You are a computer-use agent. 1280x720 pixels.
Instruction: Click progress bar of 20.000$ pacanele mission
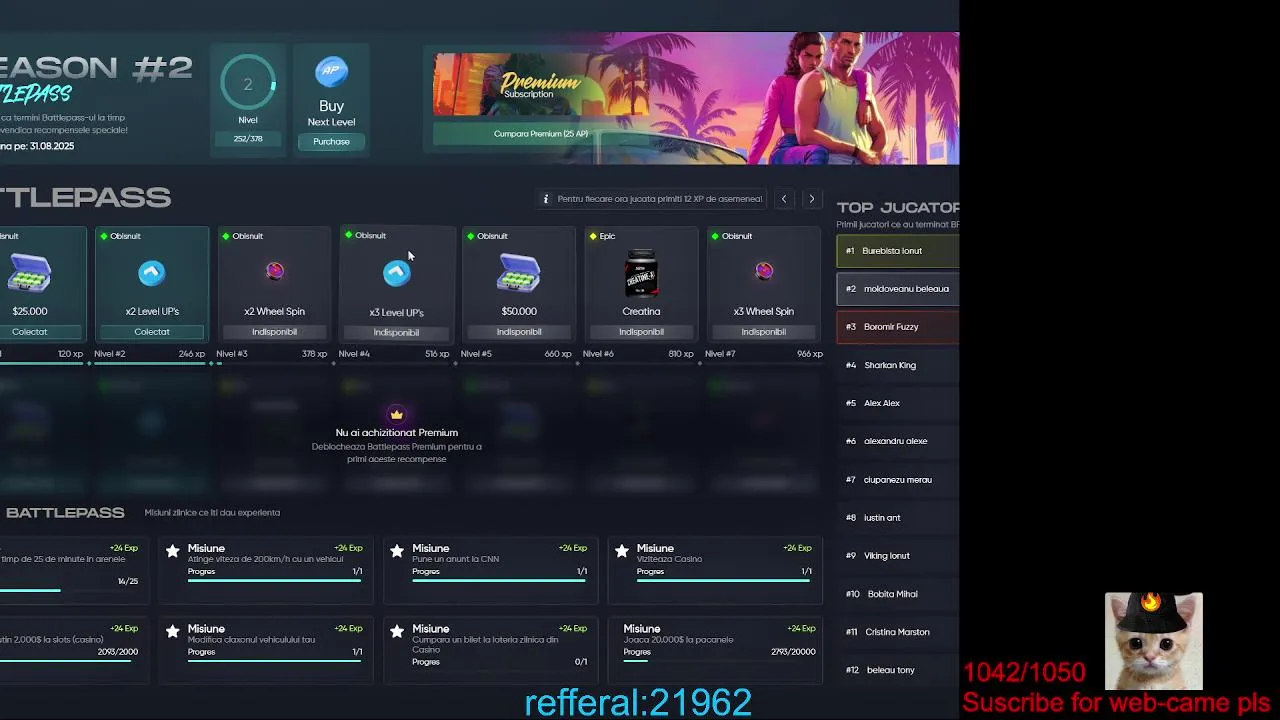[x=719, y=661]
